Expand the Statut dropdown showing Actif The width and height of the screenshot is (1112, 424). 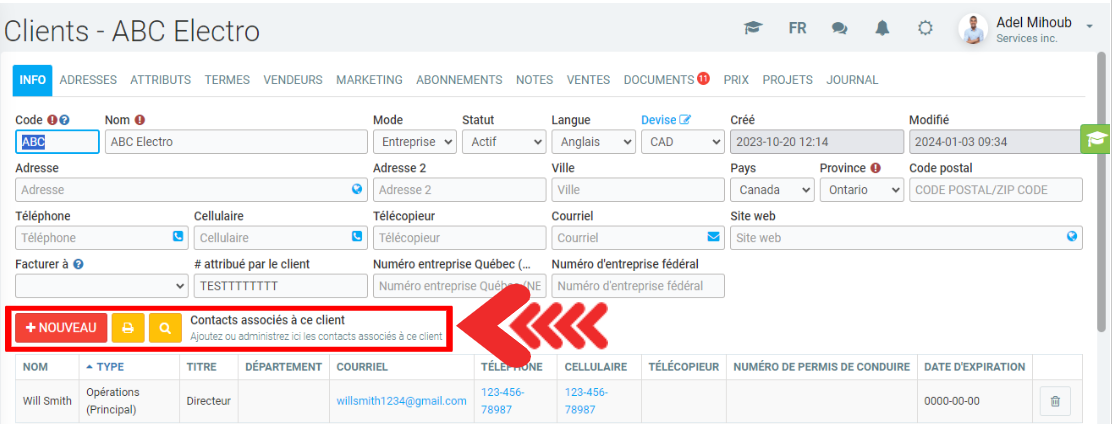click(503, 142)
